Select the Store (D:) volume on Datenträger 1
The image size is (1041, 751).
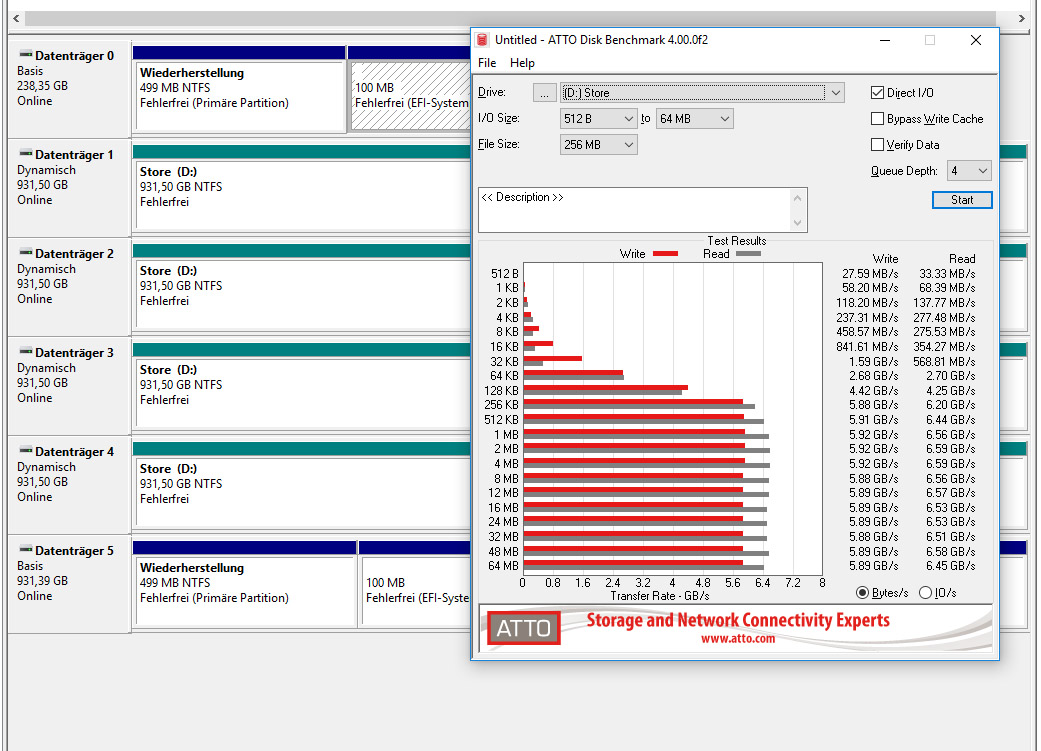point(303,195)
